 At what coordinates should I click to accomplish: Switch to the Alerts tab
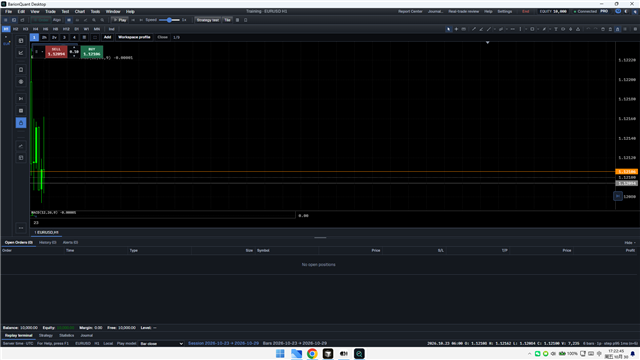[x=70, y=242]
